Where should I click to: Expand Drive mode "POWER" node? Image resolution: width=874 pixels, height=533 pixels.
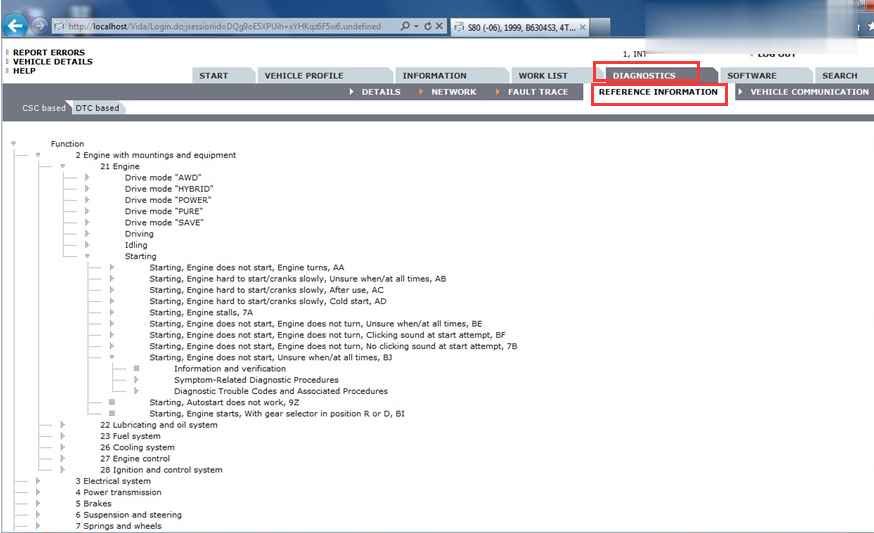click(87, 200)
